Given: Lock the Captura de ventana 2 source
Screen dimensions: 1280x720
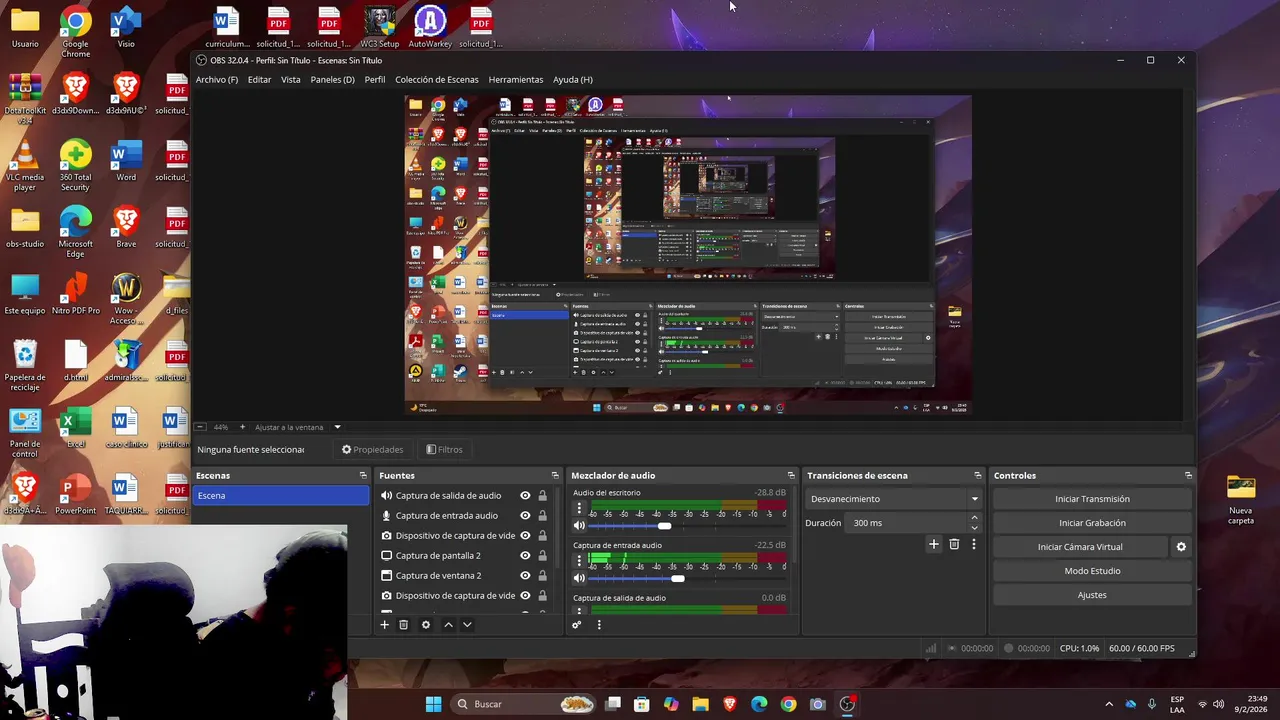Looking at the screenshot, I should [x=542, y=576].
